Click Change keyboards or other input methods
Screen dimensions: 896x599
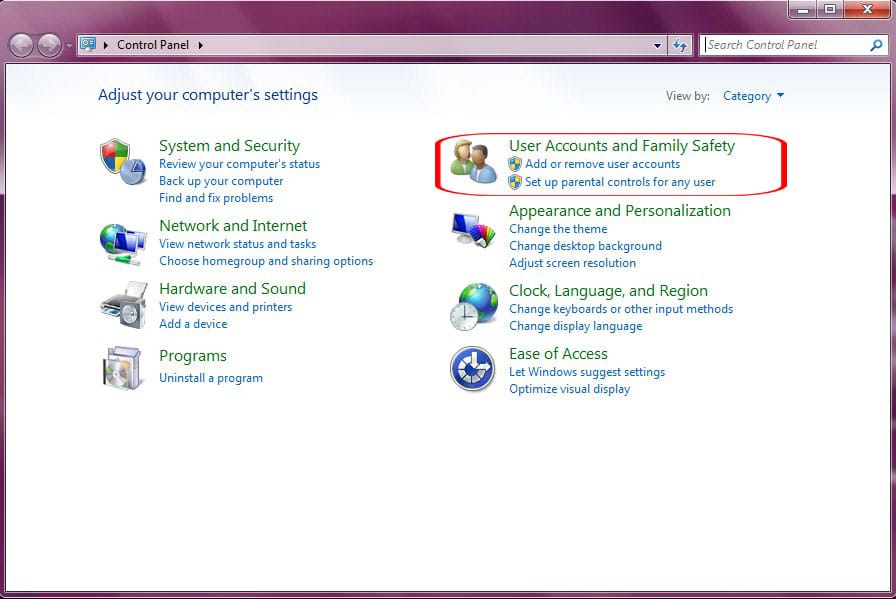(x=621, y=309)
